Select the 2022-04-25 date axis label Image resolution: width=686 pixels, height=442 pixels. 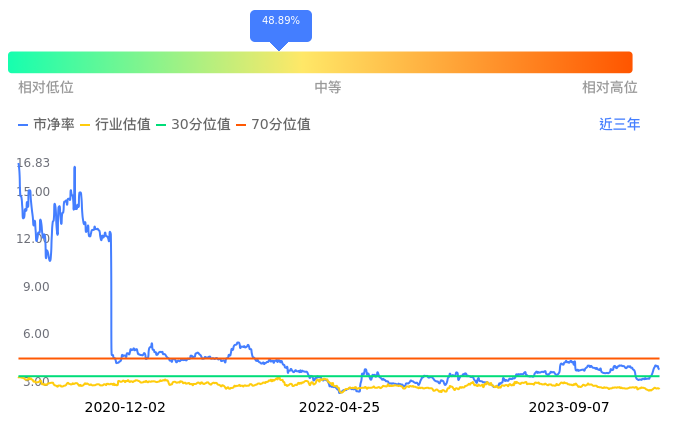340,408
